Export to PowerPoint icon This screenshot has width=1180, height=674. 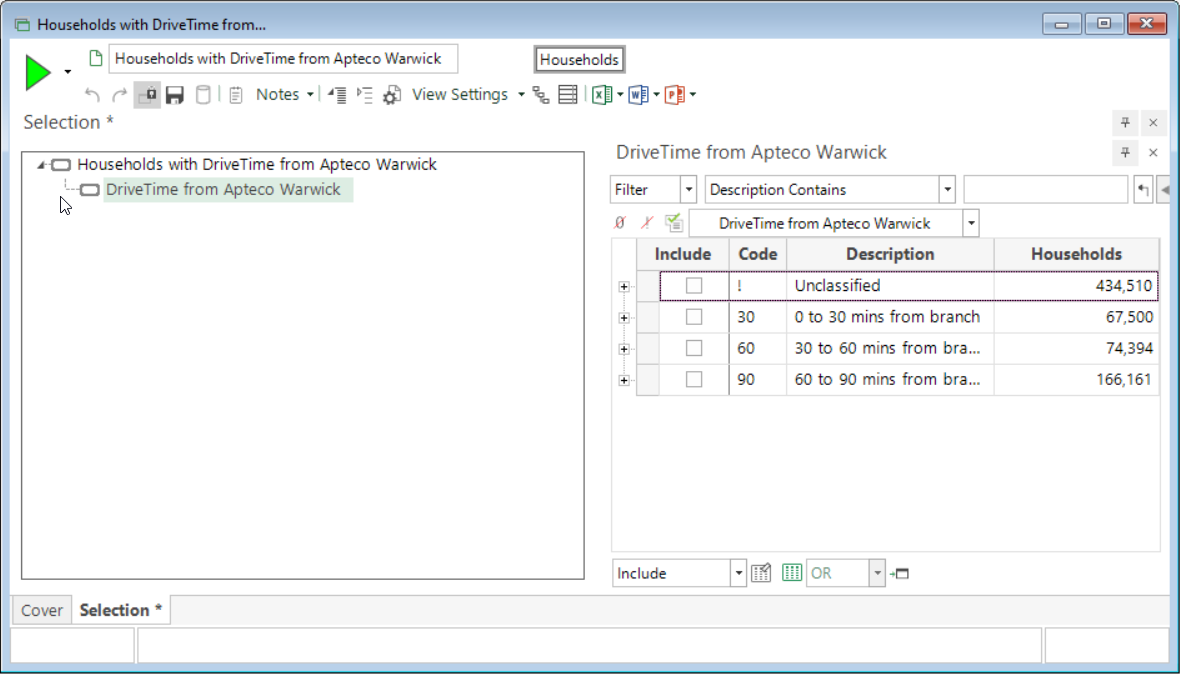pyautogui.click(x=674, y=95)
